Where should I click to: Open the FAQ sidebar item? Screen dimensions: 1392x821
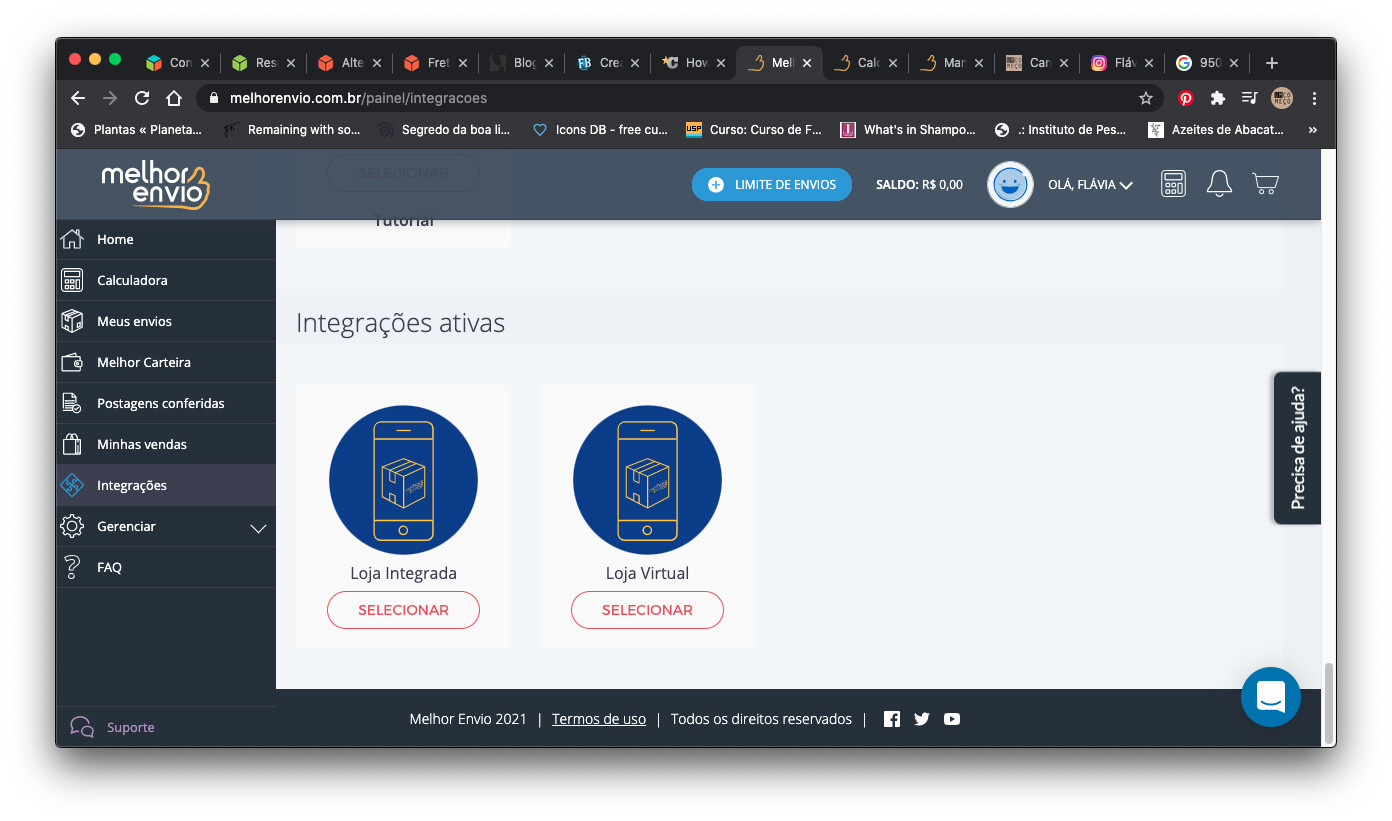coord(165,567)
